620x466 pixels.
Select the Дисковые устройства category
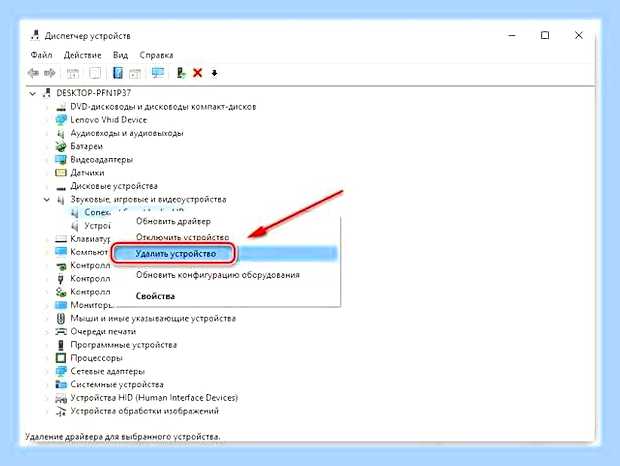[x=114, y=186]
